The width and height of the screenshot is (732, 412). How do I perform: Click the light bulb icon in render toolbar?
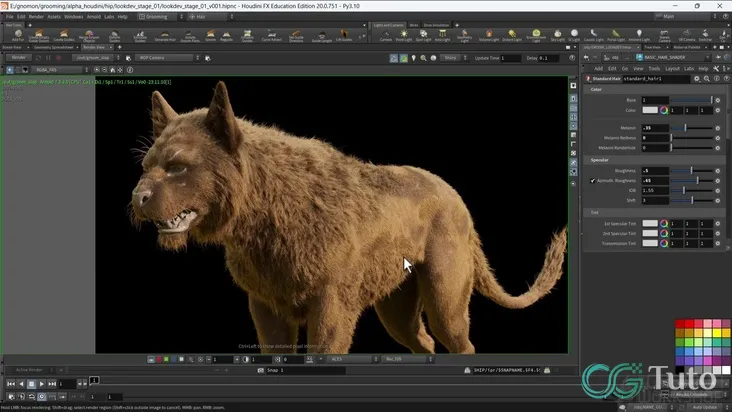[414, 58]
